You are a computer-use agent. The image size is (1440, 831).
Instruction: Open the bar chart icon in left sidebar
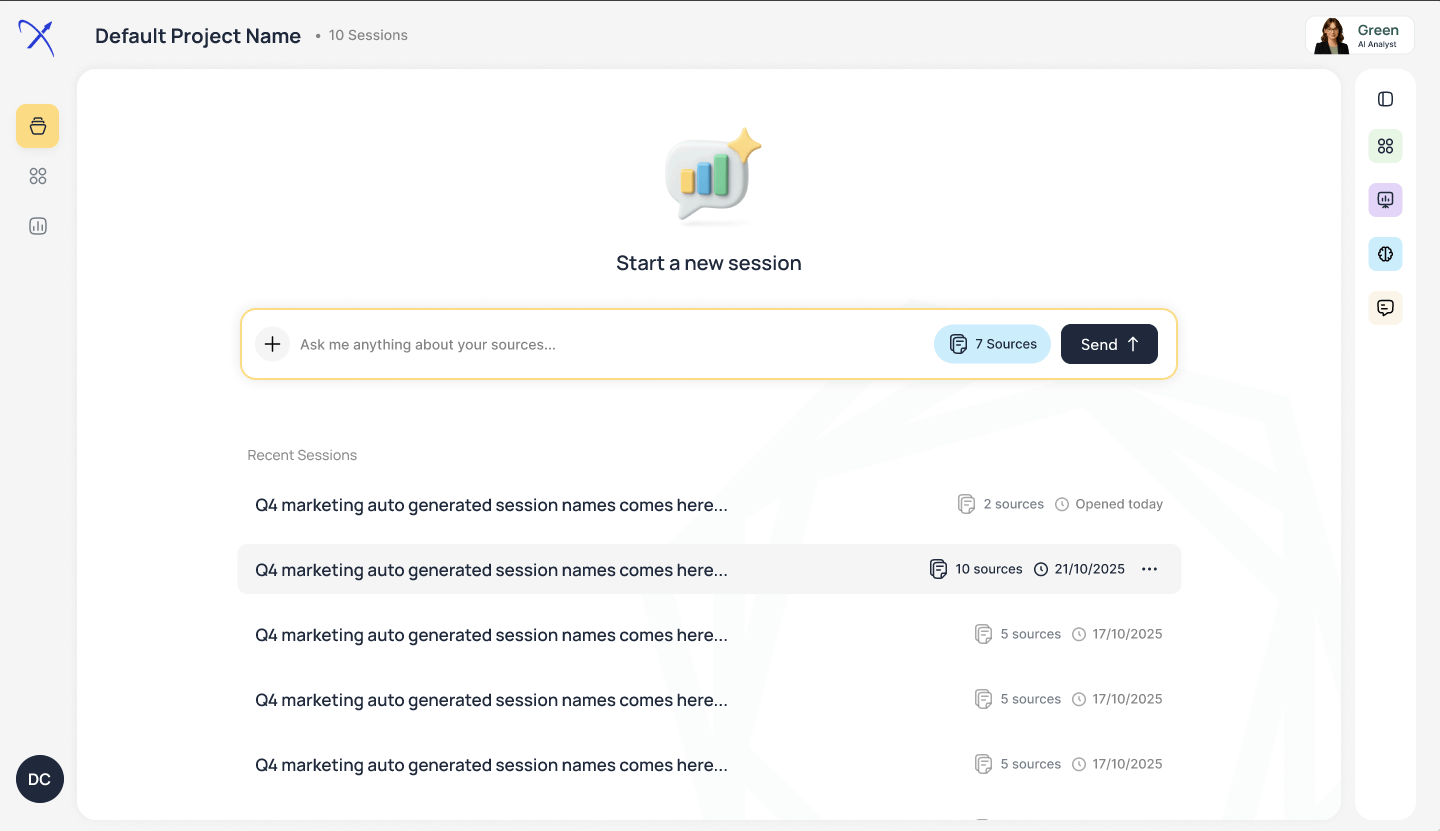pos(38,226)
